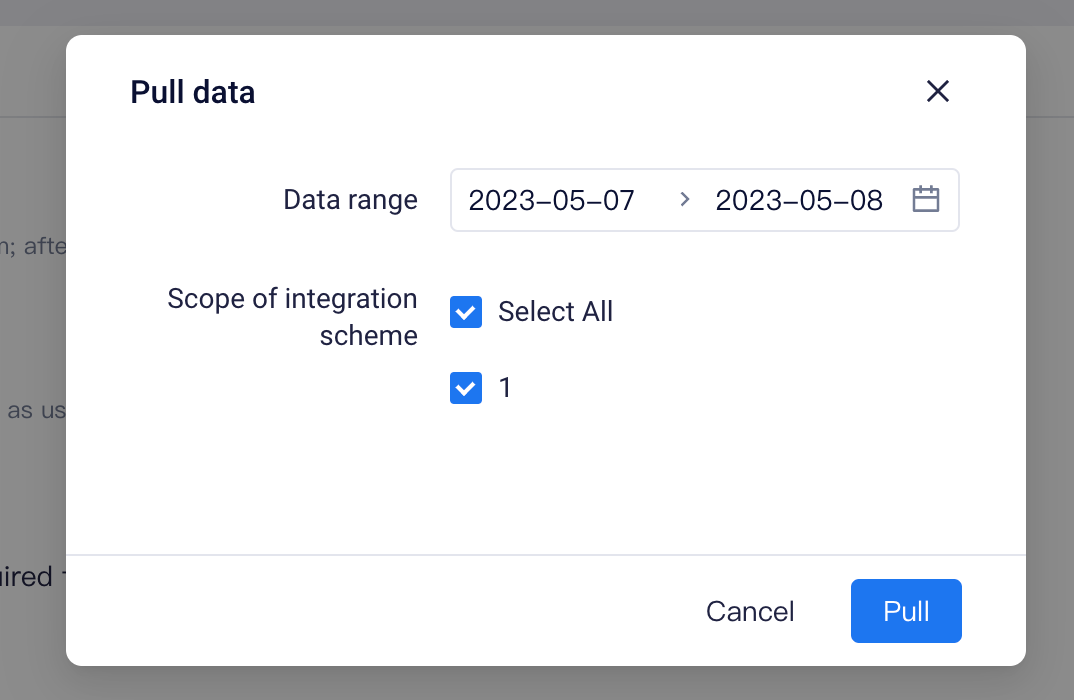
Task: Click the Pull data dialog title
Action: tap(192, 92)
